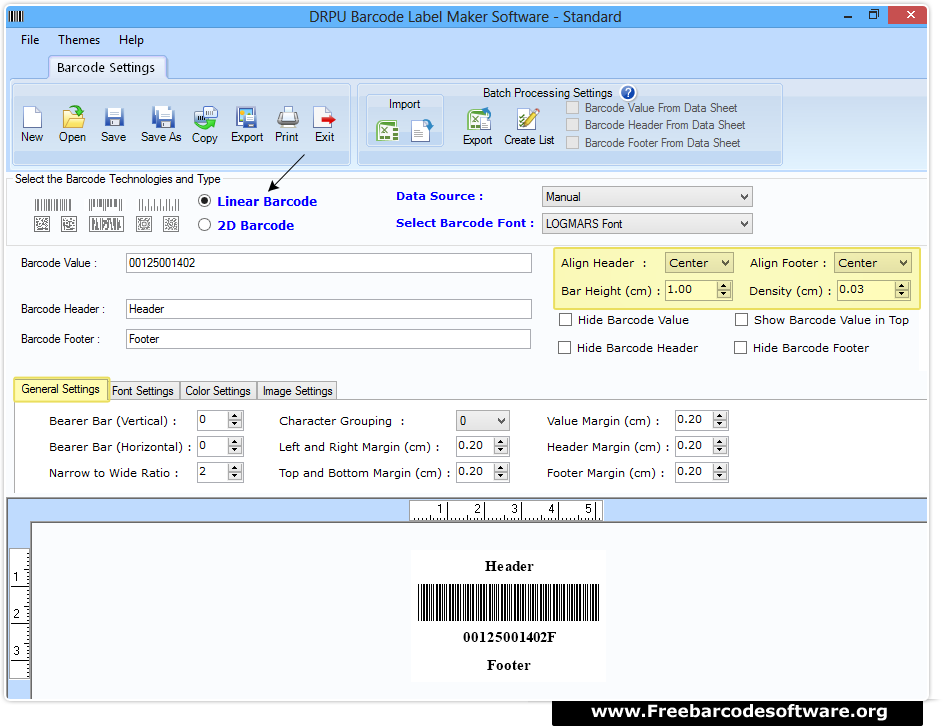
Task: Click the Barcode Footer input field
Action: coord(328,339)
